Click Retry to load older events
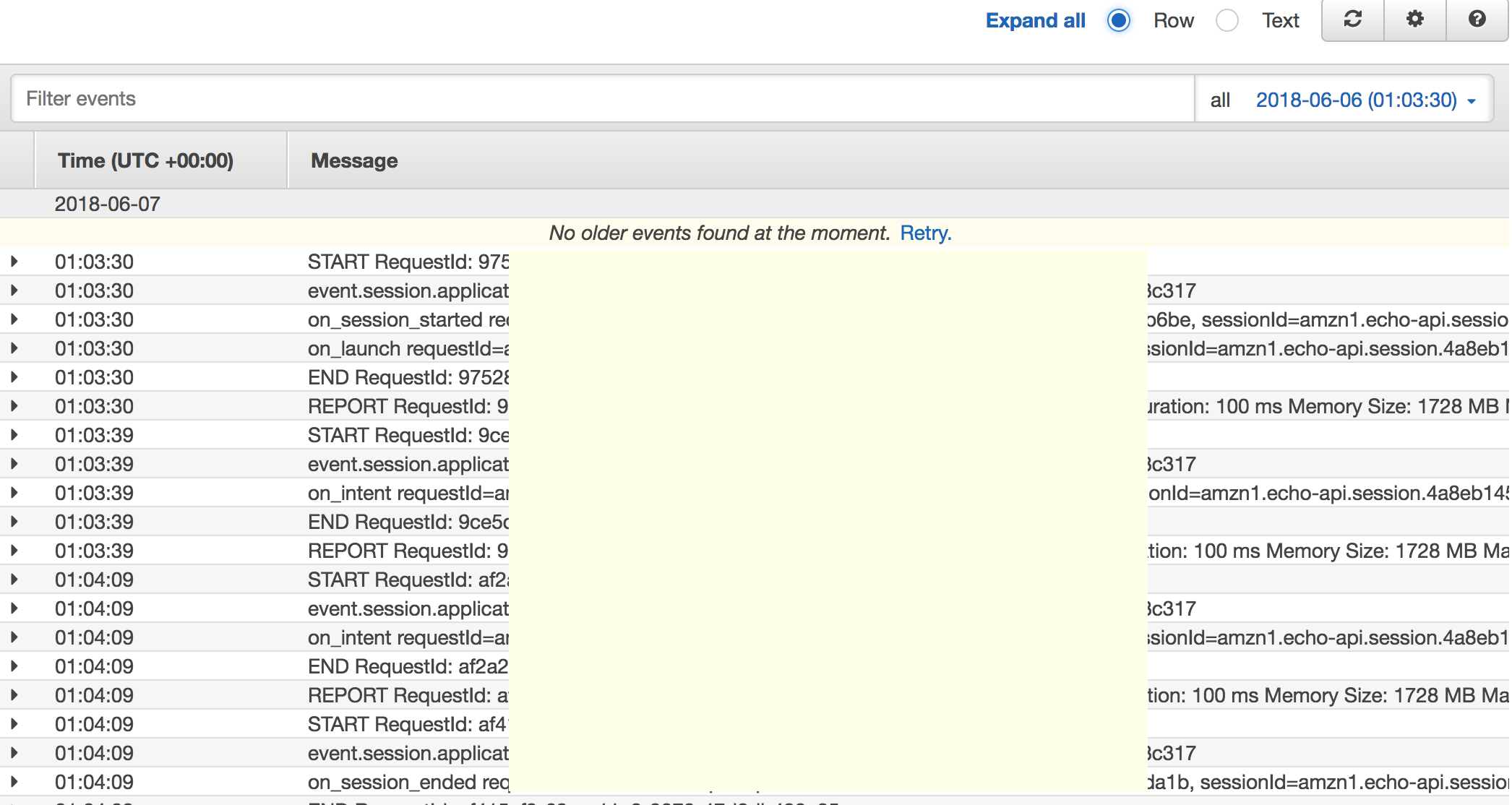 pos(925,233)
